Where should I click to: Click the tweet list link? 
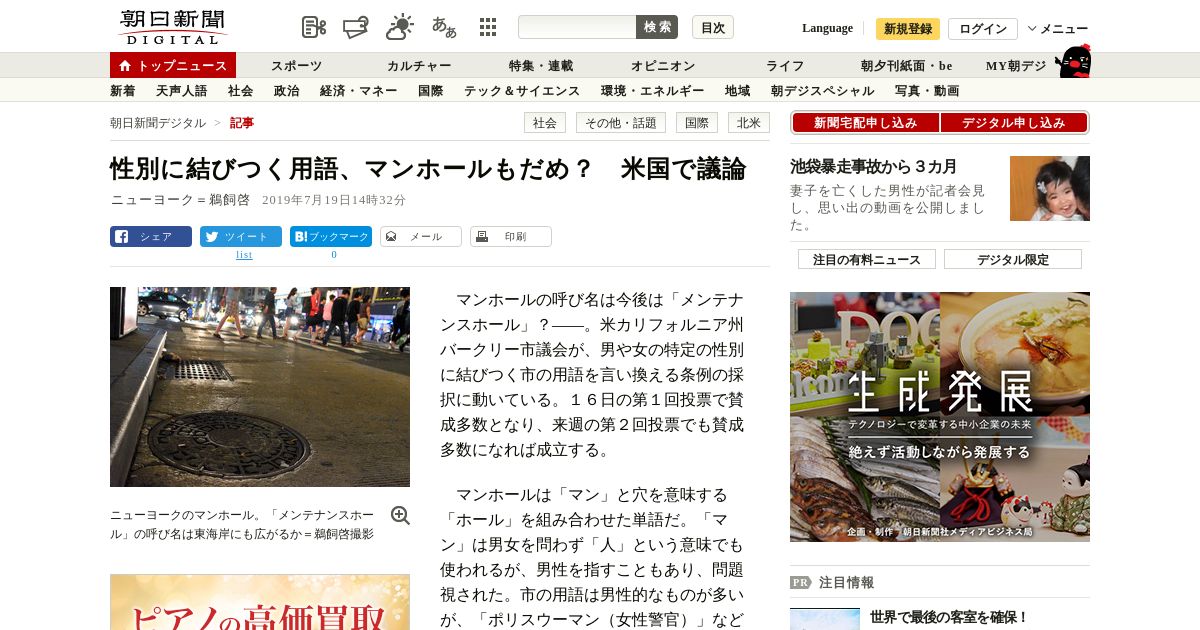point(244,255)
